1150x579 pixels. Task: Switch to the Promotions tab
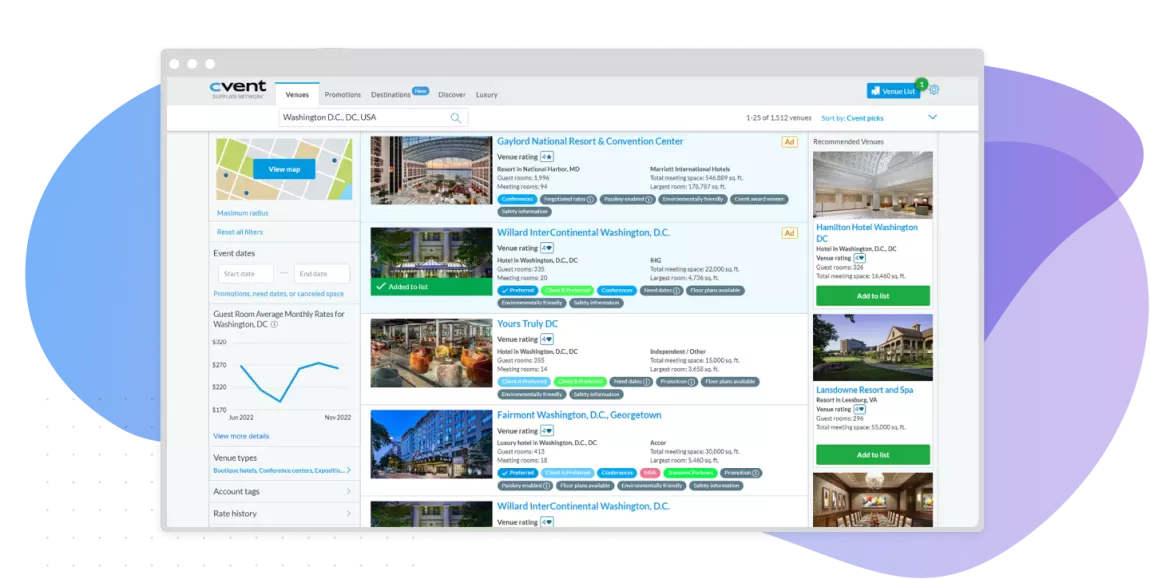tap(343, 95)
